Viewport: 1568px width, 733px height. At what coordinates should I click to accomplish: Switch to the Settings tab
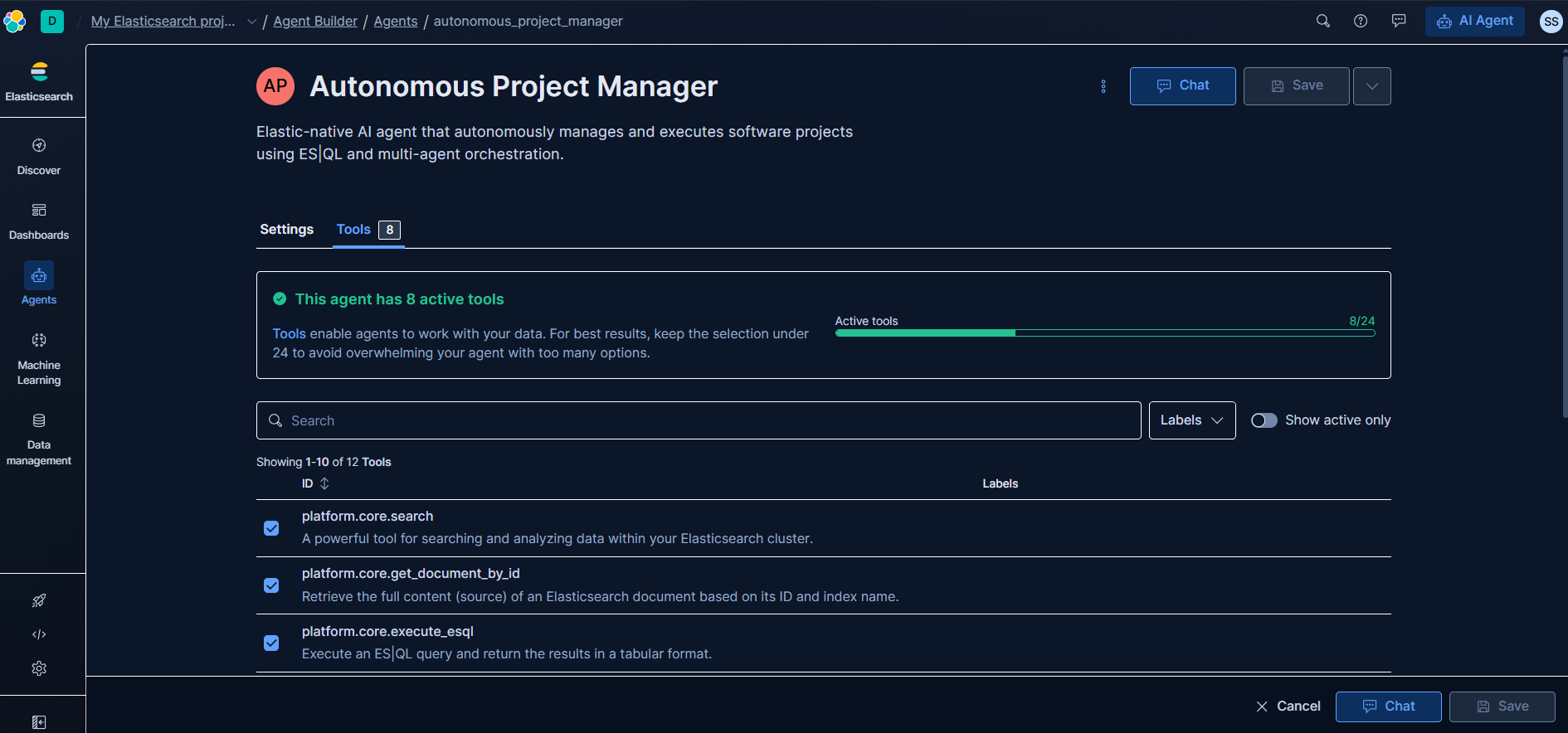(287, 230)
